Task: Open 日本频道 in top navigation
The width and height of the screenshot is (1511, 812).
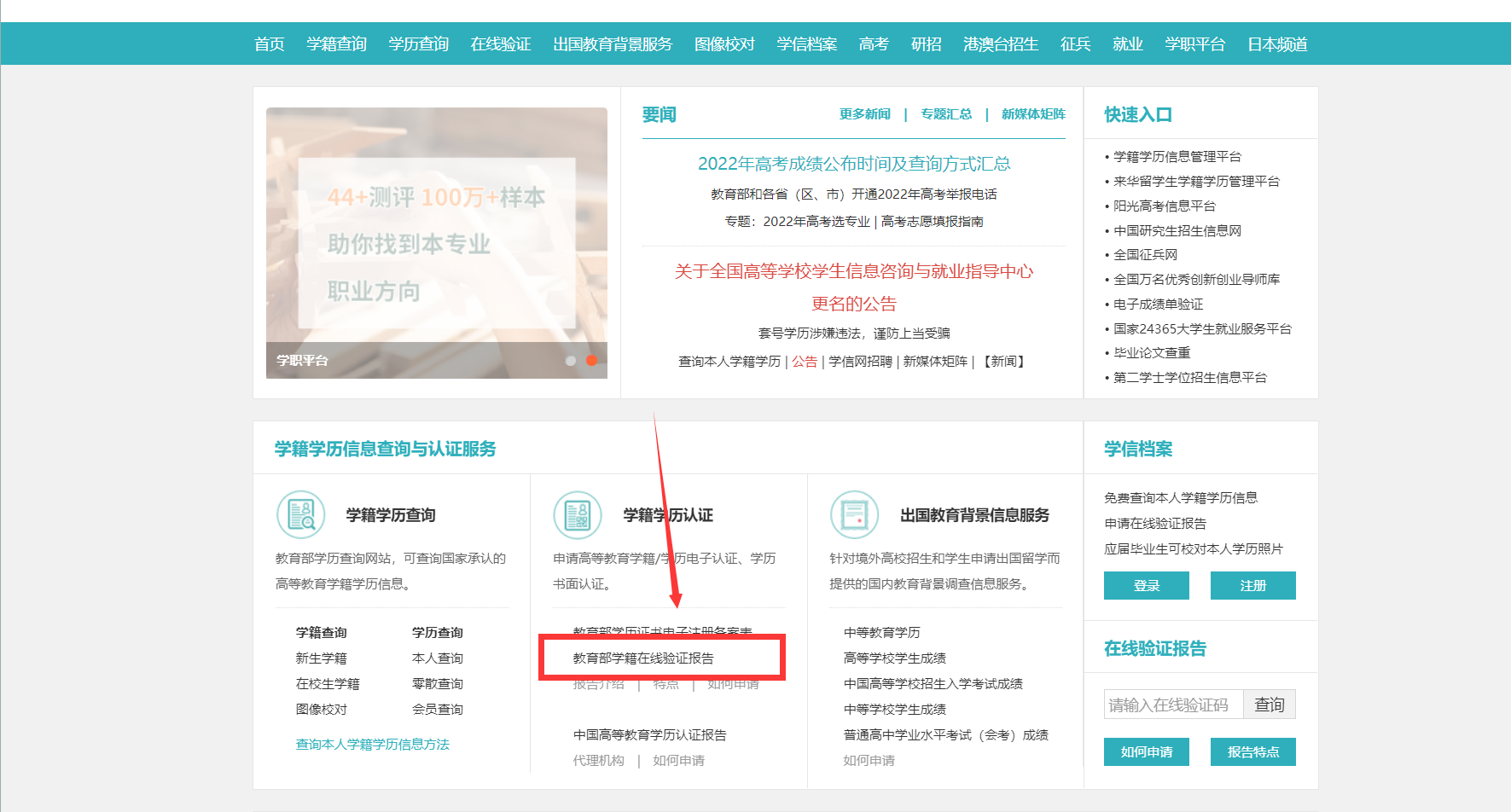Action: pyautogui.click(x=1277, y=44)
